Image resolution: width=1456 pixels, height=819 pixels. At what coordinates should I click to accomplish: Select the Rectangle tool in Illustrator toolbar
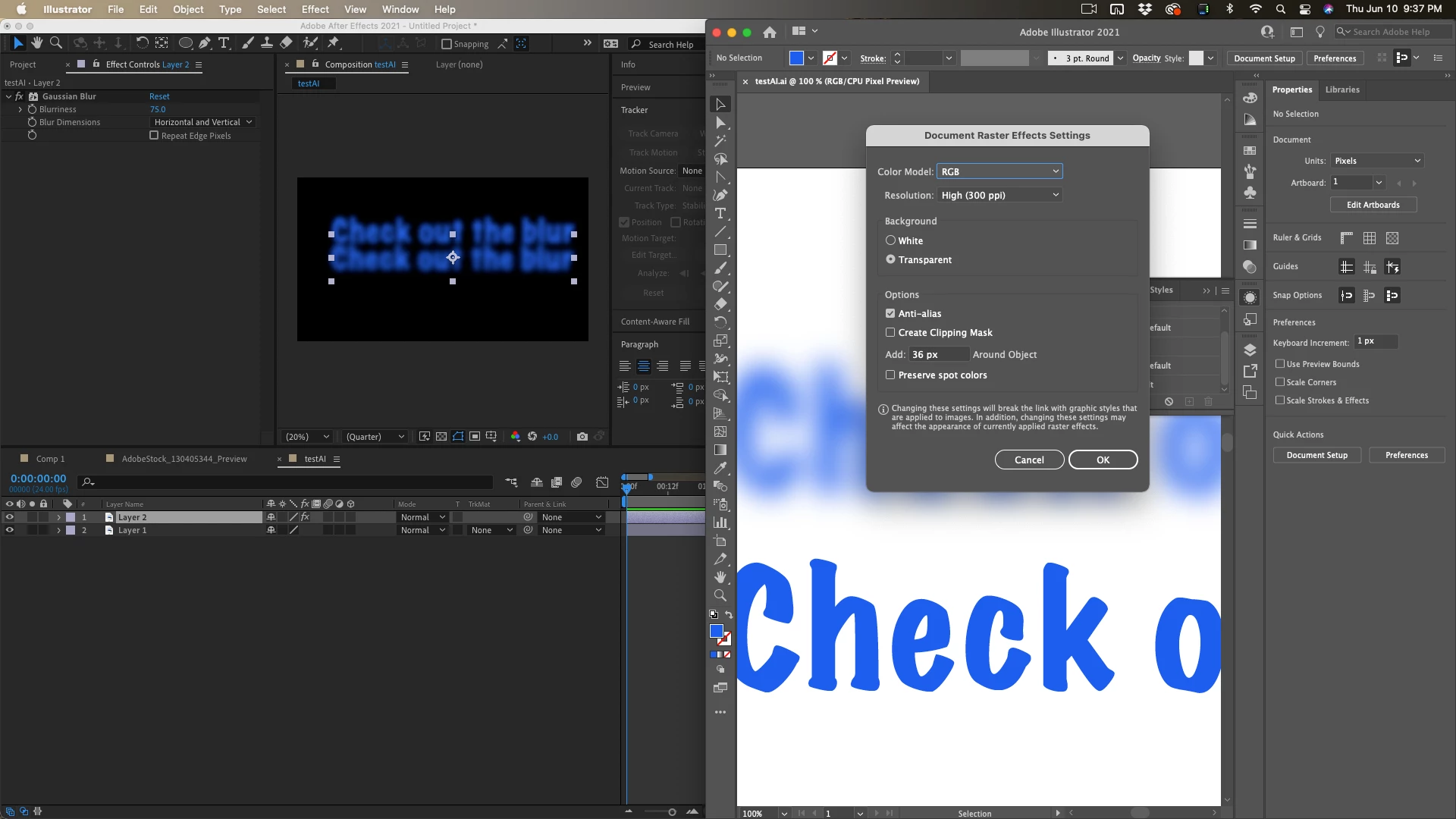click(720, 249)
